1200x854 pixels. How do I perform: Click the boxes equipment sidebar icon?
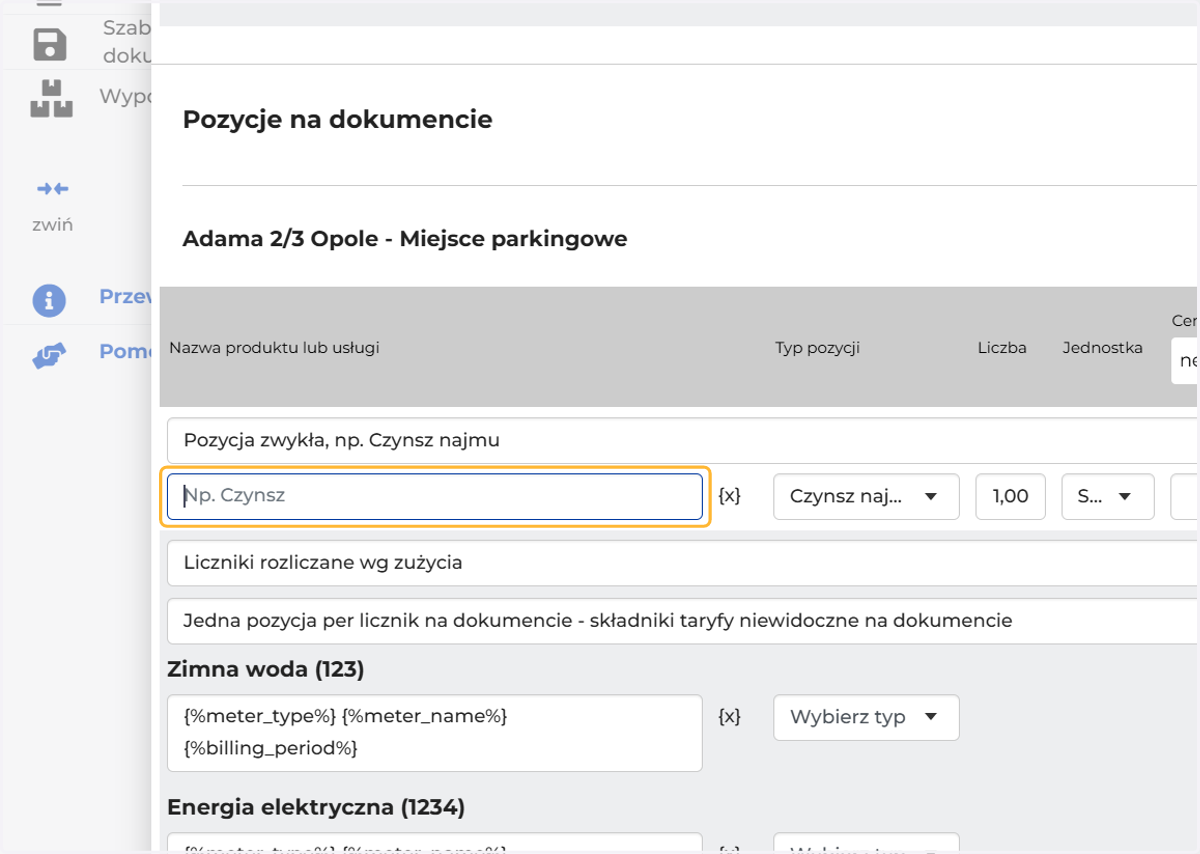point(51,99)
